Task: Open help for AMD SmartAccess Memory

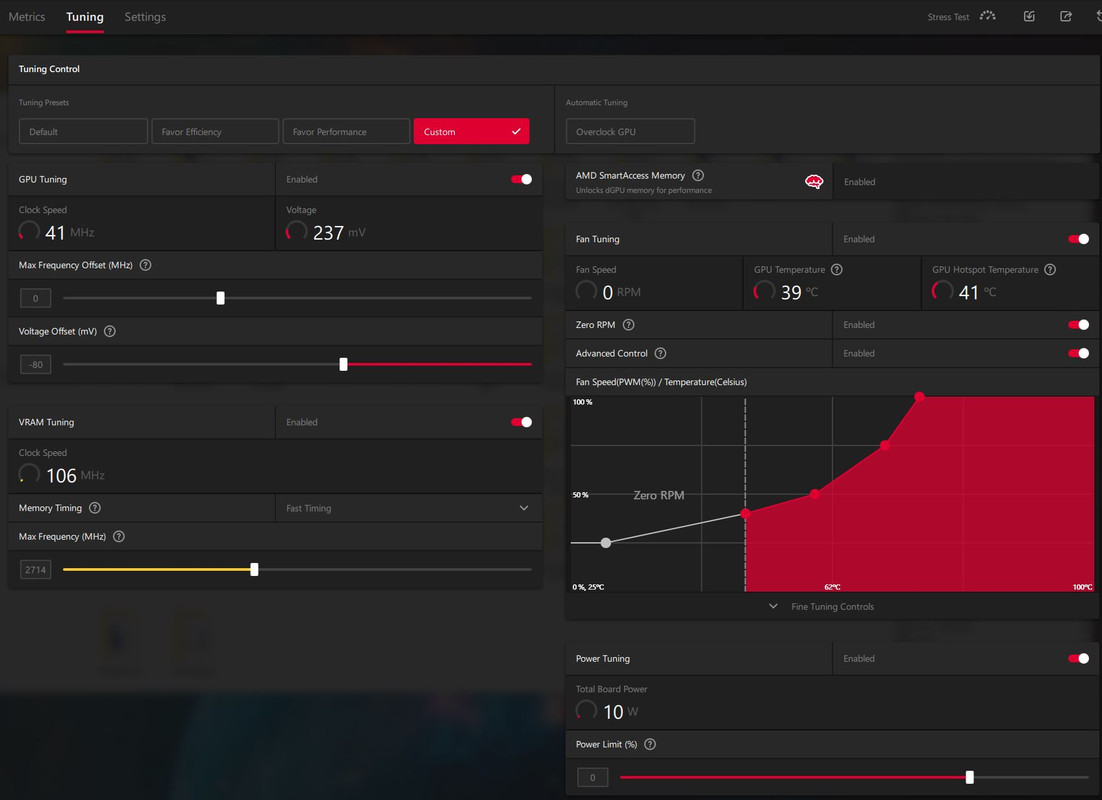Action: (698, 175)
